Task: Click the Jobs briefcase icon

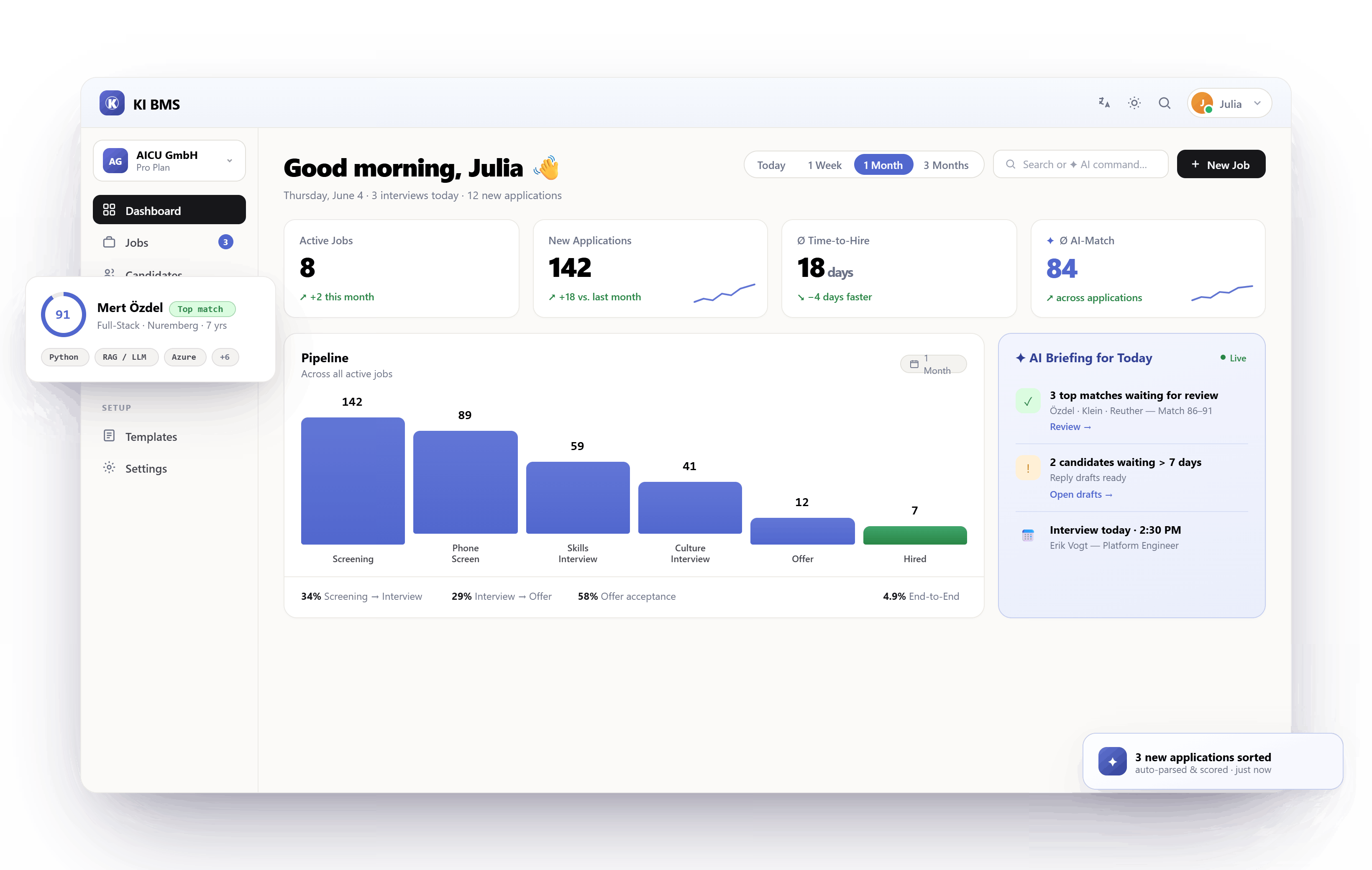Action: click(109, 242)
